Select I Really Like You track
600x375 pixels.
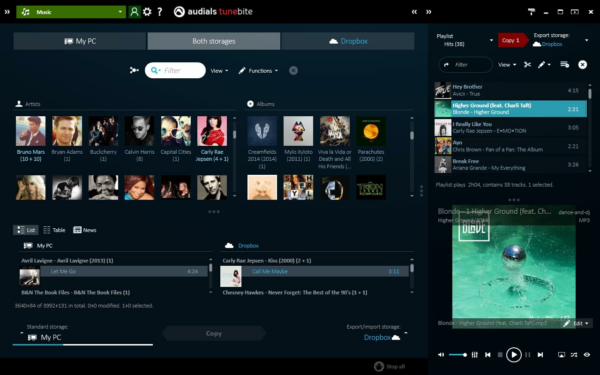click(510, 127)
